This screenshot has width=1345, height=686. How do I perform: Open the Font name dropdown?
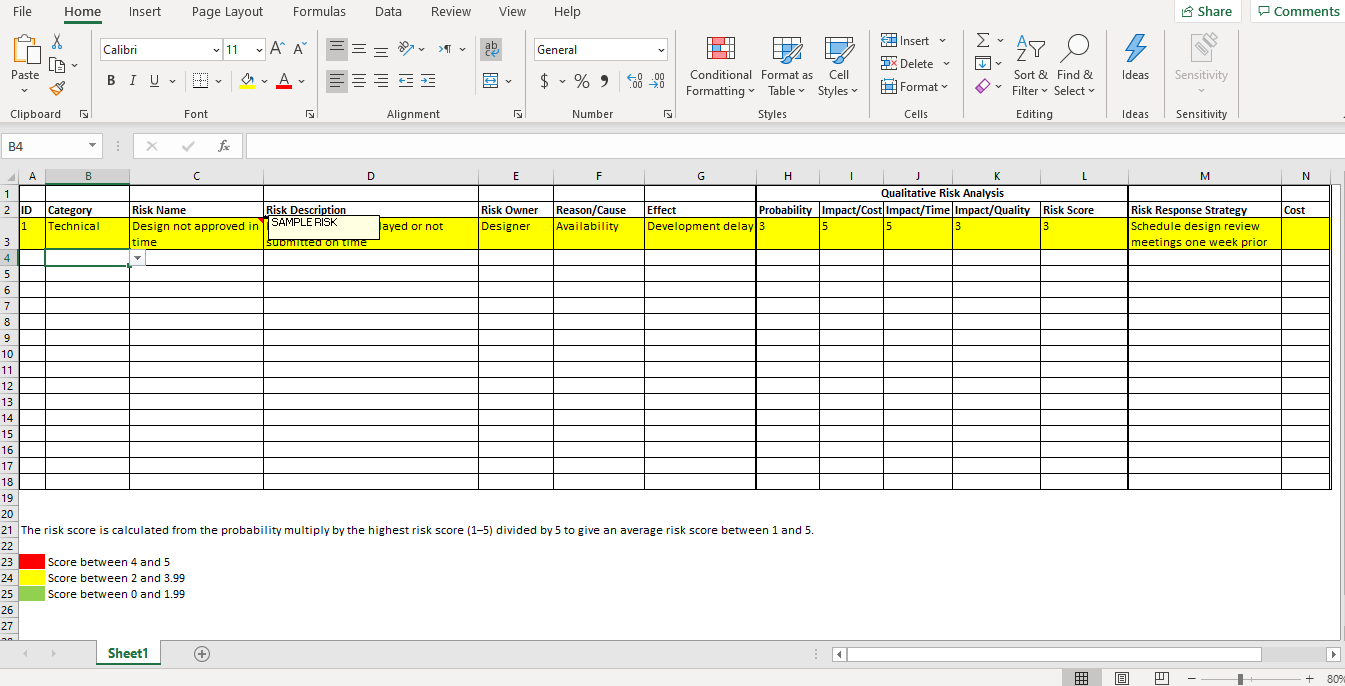tap(217, 49)
